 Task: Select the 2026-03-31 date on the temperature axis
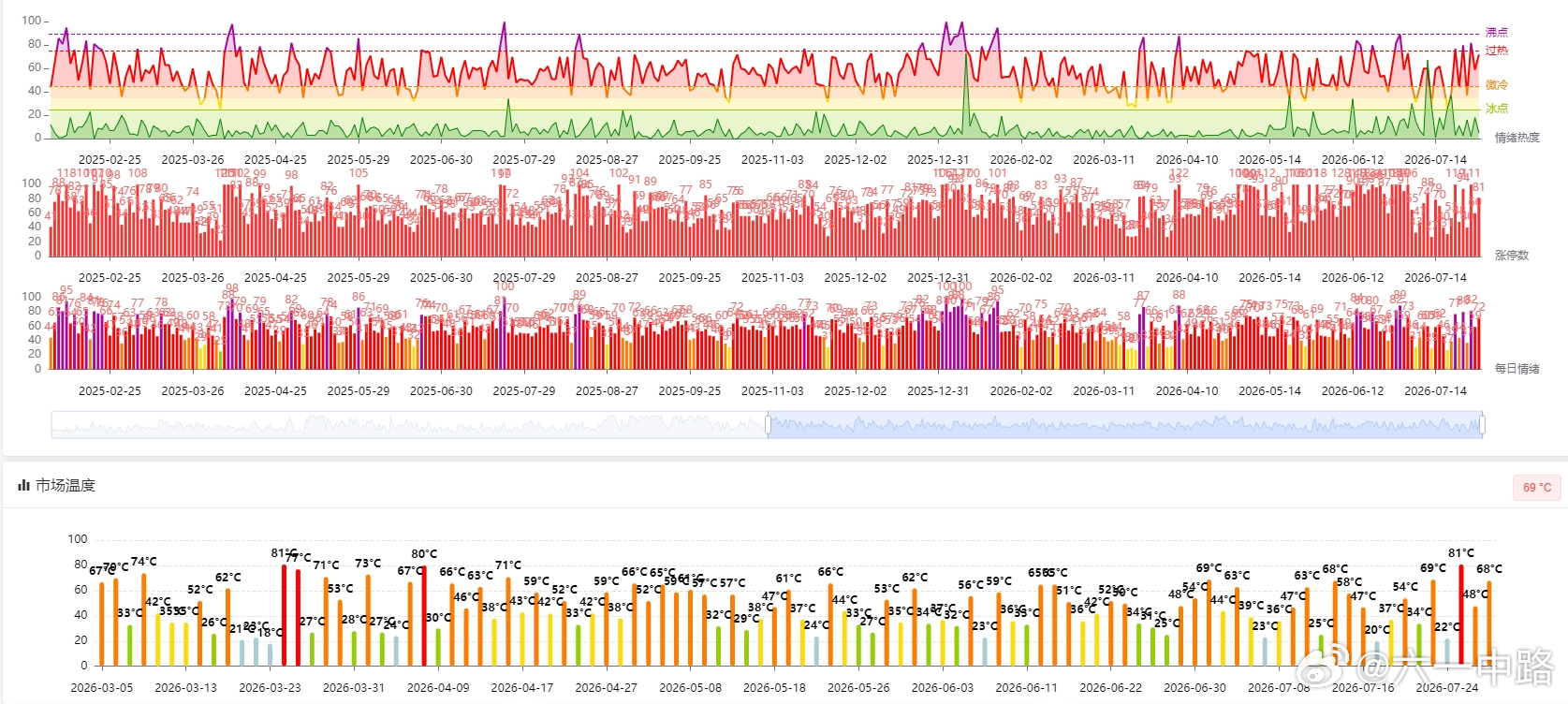tap(354, 687)
